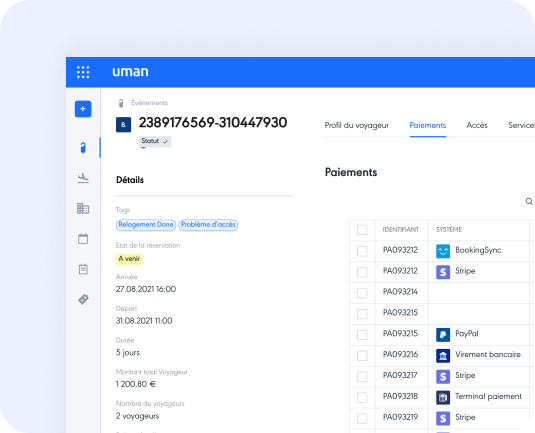Open the door hanger reservations sidebar icon
Screen dimensions: 535x433
coord(83,147)
